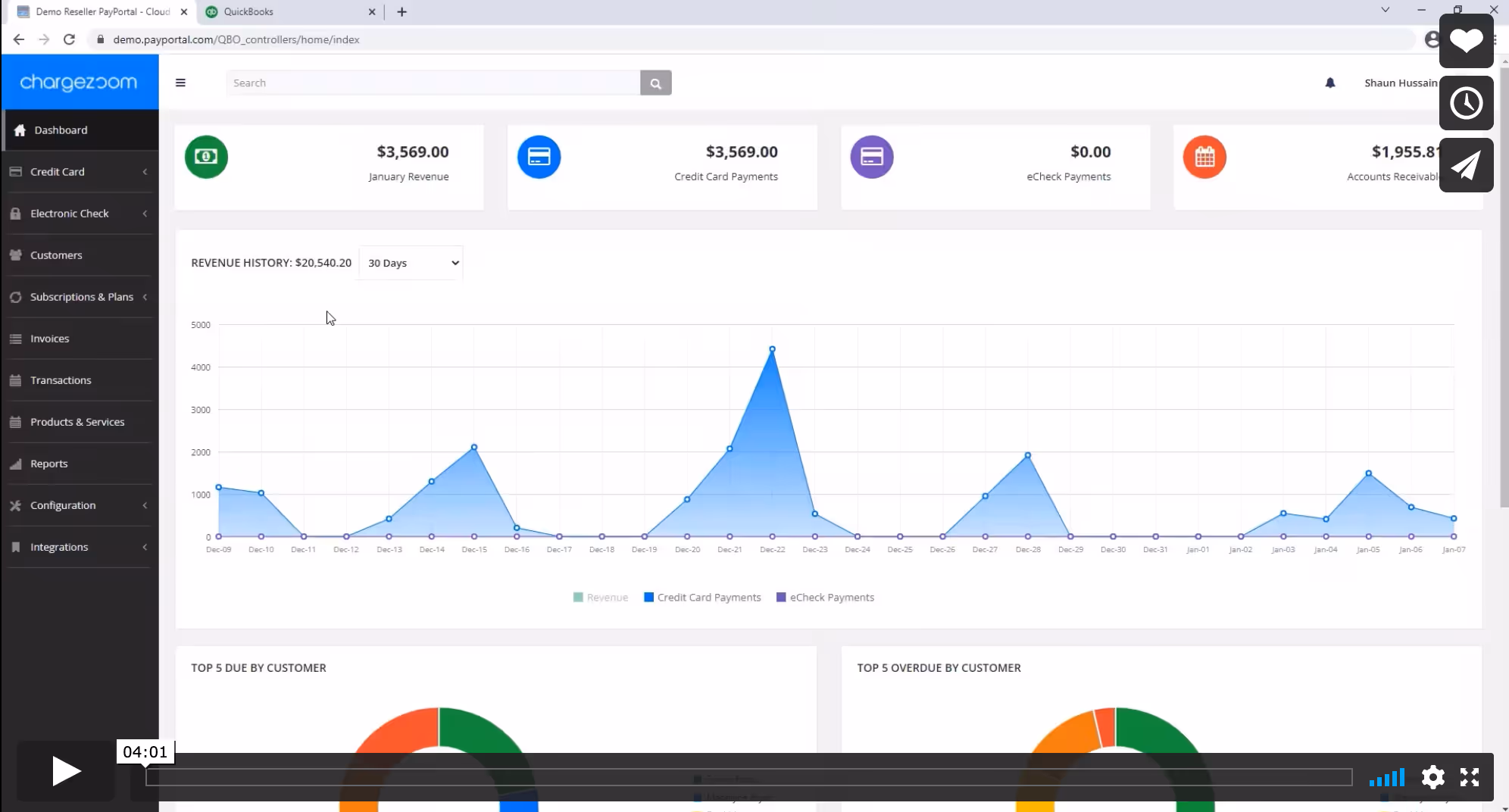Click the Configuration tools icon
This screenshot has height=812, width=1509.
click(15, 505)
